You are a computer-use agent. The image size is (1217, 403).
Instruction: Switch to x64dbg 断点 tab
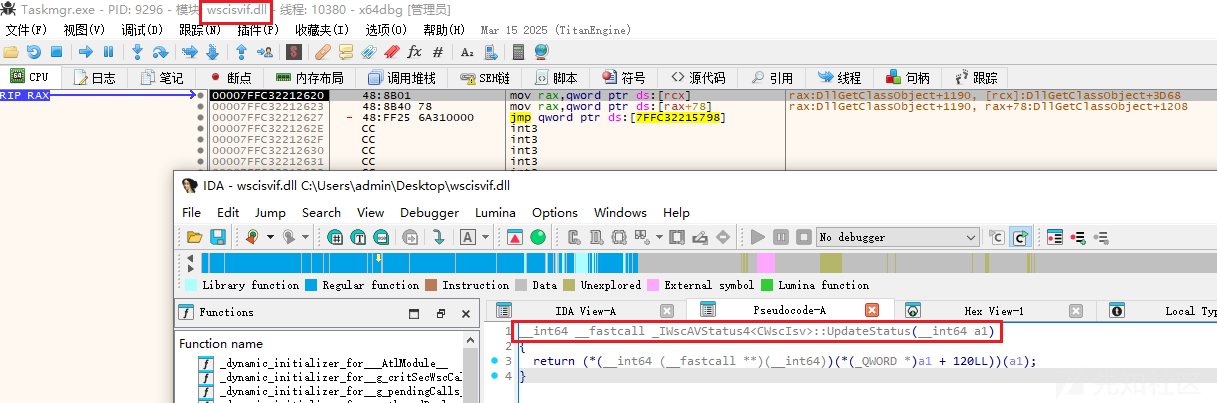pyautogui.click(x=229, y=77)
